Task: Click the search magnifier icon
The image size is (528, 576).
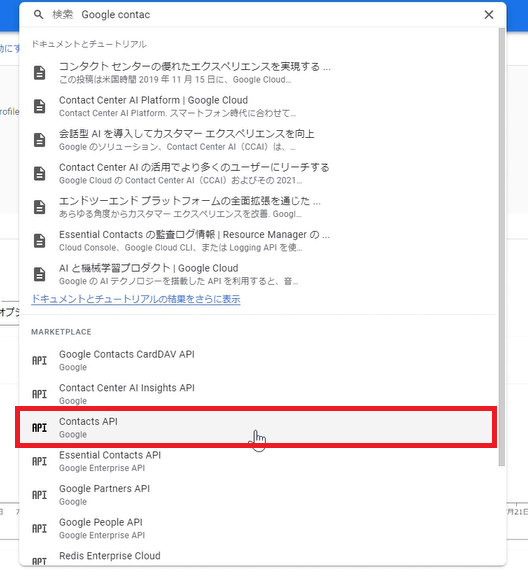Action: [38, 15]
